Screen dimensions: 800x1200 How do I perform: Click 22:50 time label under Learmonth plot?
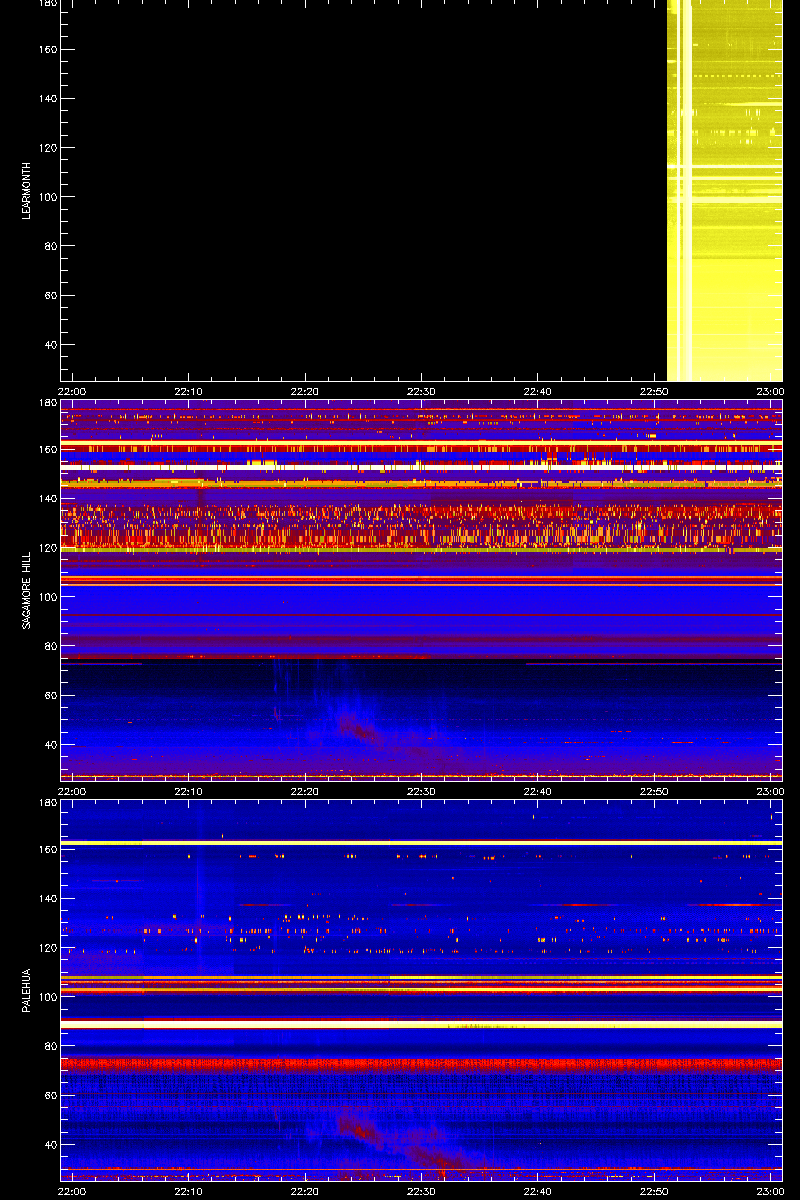point(655,391)
